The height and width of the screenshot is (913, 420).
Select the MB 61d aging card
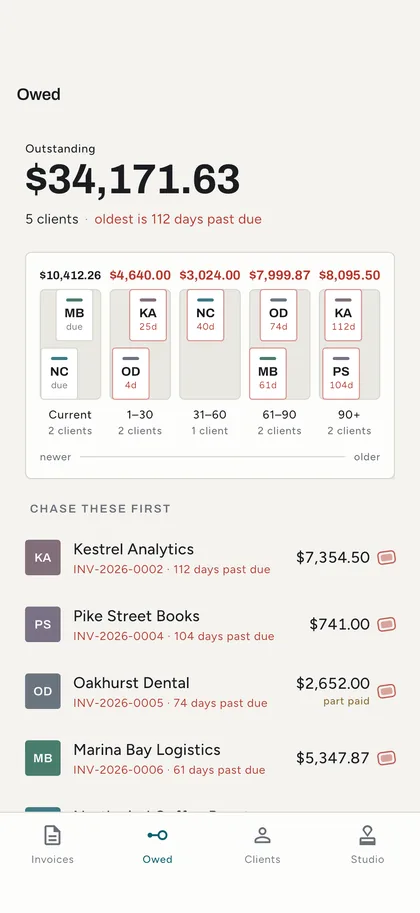(x=268, y=374)
